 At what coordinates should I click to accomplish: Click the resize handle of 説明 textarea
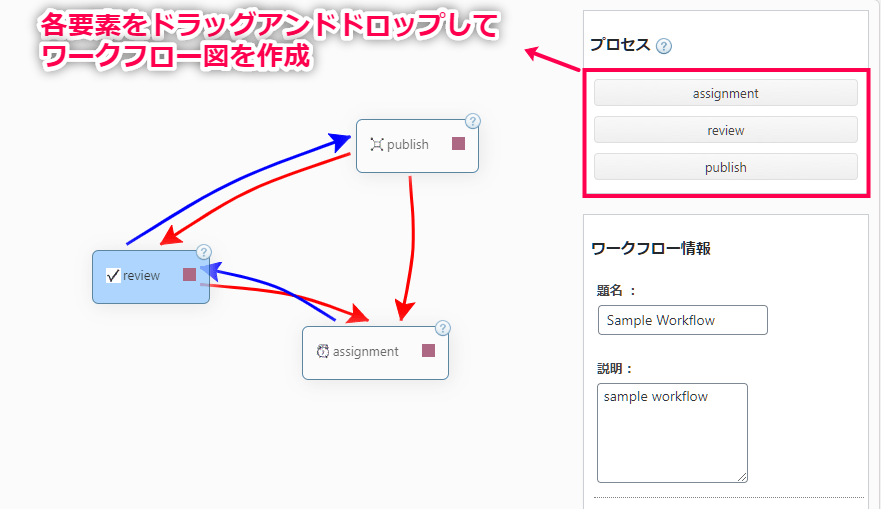(742, 478)
